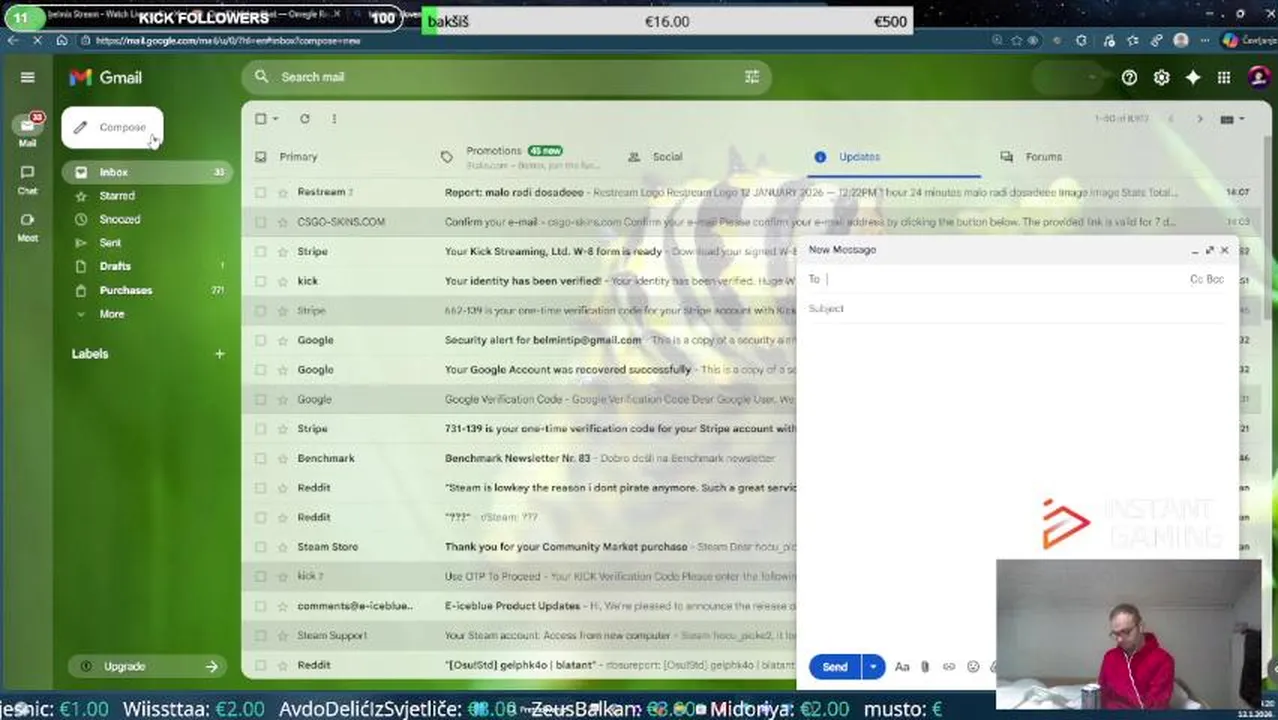
Task: Star the Benchmark Newsletter email
Action: (283, 458)
